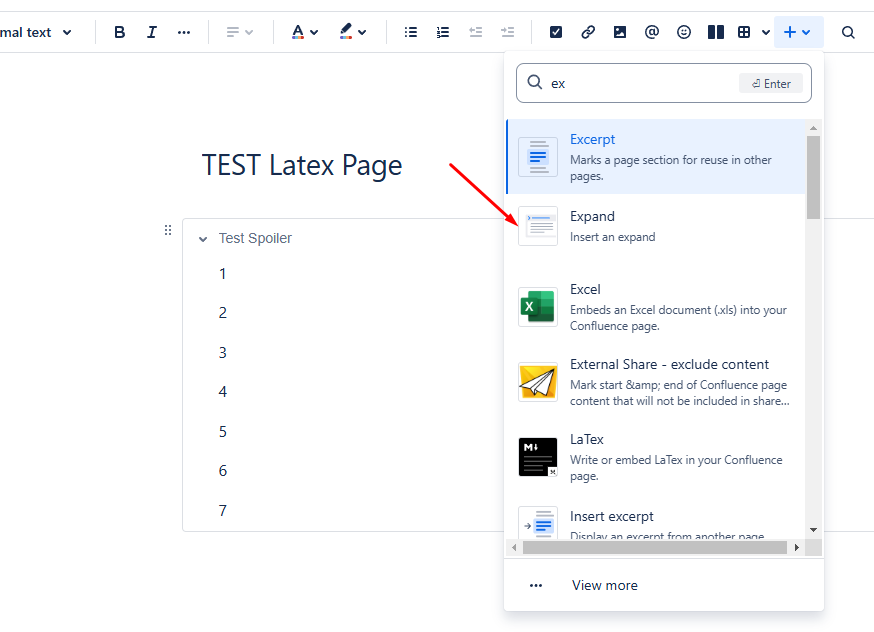Viewport: 874px width, 632px height.
Task: Toggle bold formatting in the toolbar
Action: coord(119,31)
